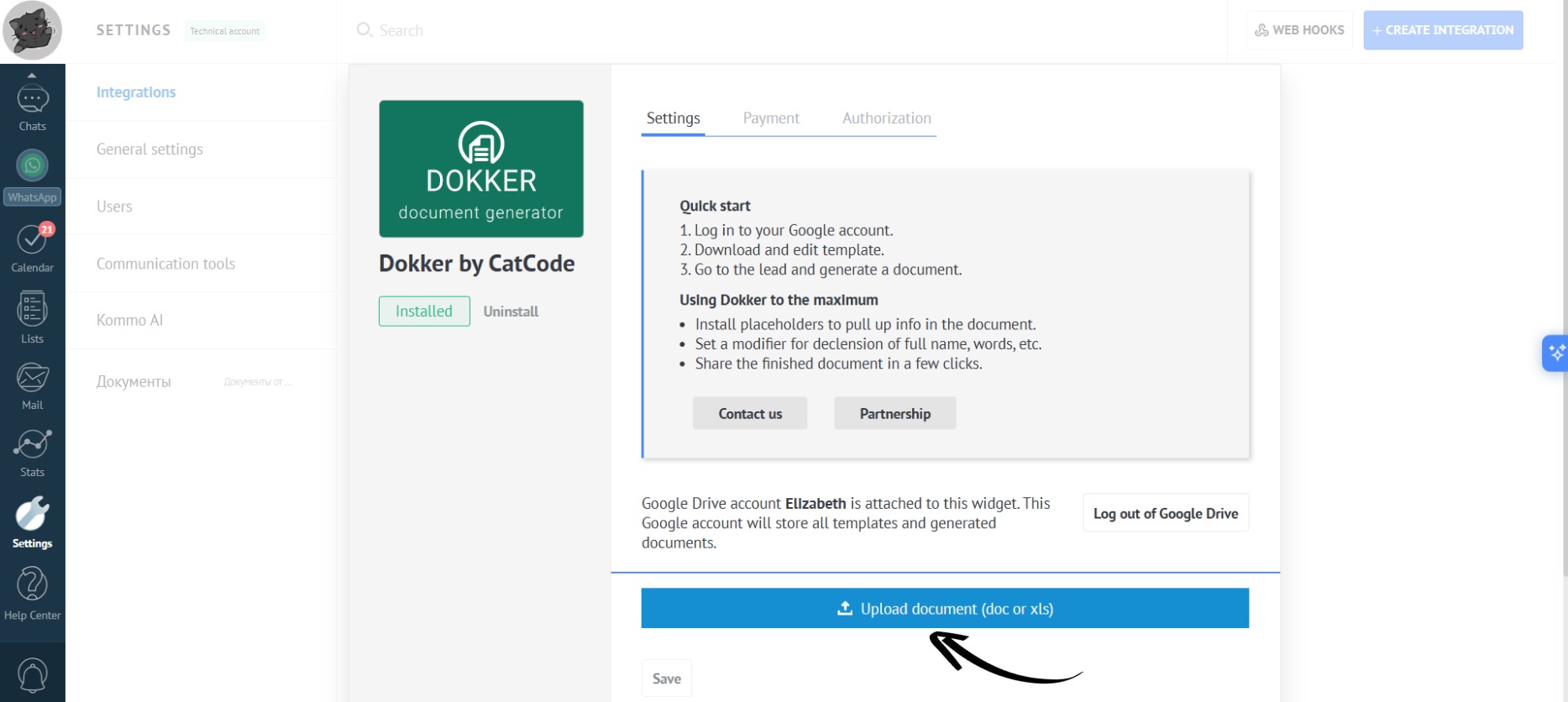Log out of Google Drive

[x=1165, y=513]
